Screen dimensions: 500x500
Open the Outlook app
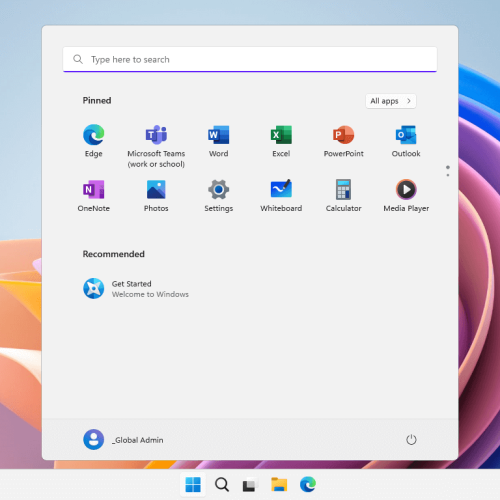click(x=406, y=141)
